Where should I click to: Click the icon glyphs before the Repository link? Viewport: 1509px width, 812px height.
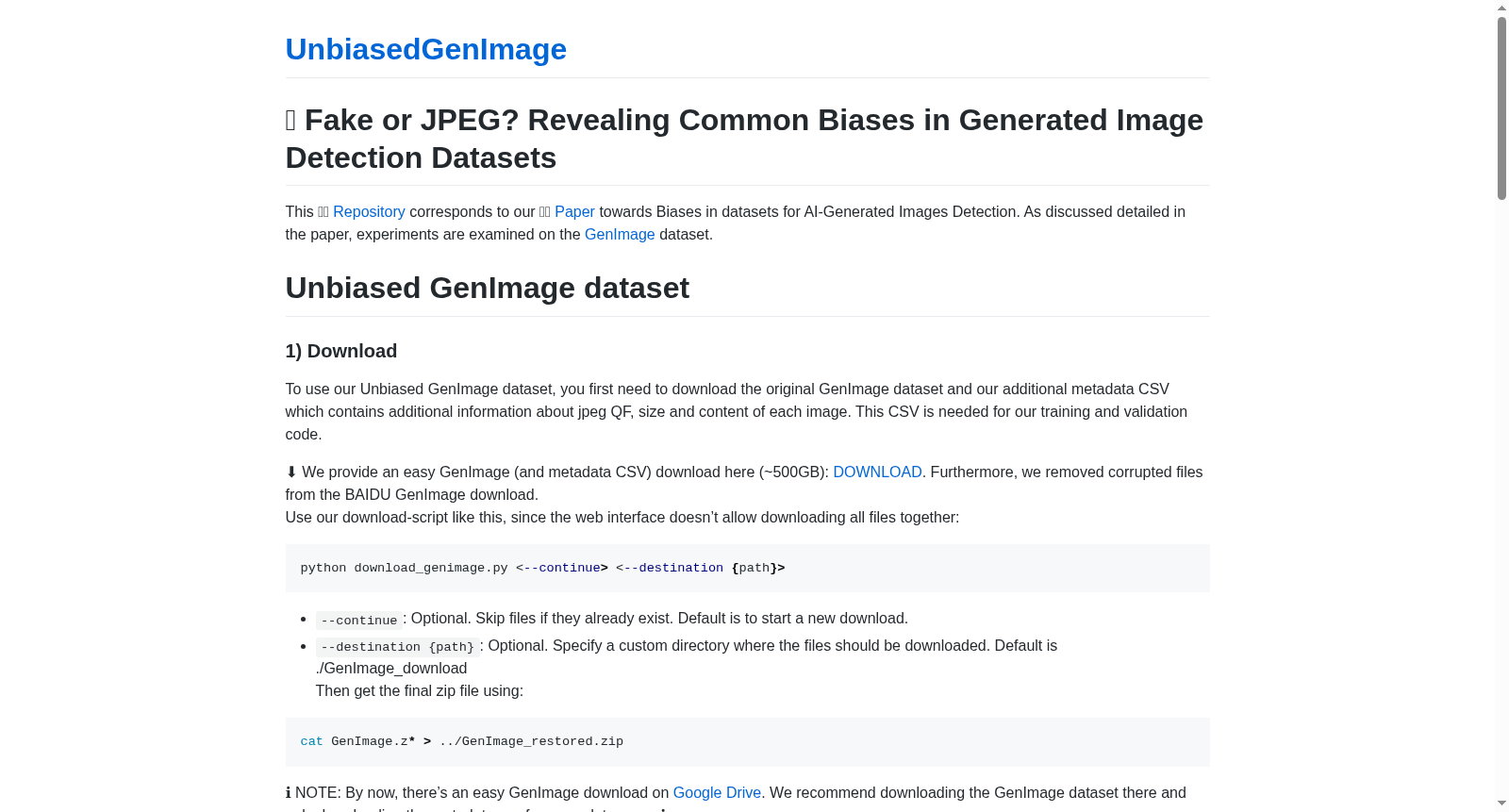coord(323,212)
